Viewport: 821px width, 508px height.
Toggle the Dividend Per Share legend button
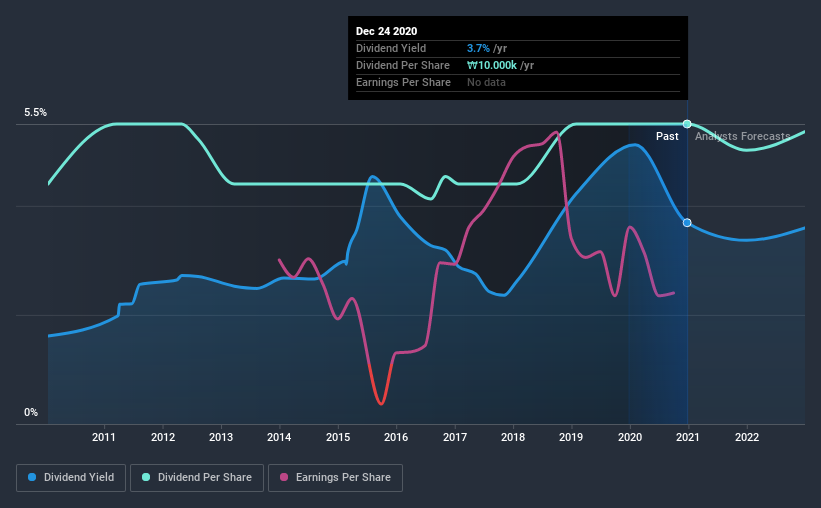[197, 478]
